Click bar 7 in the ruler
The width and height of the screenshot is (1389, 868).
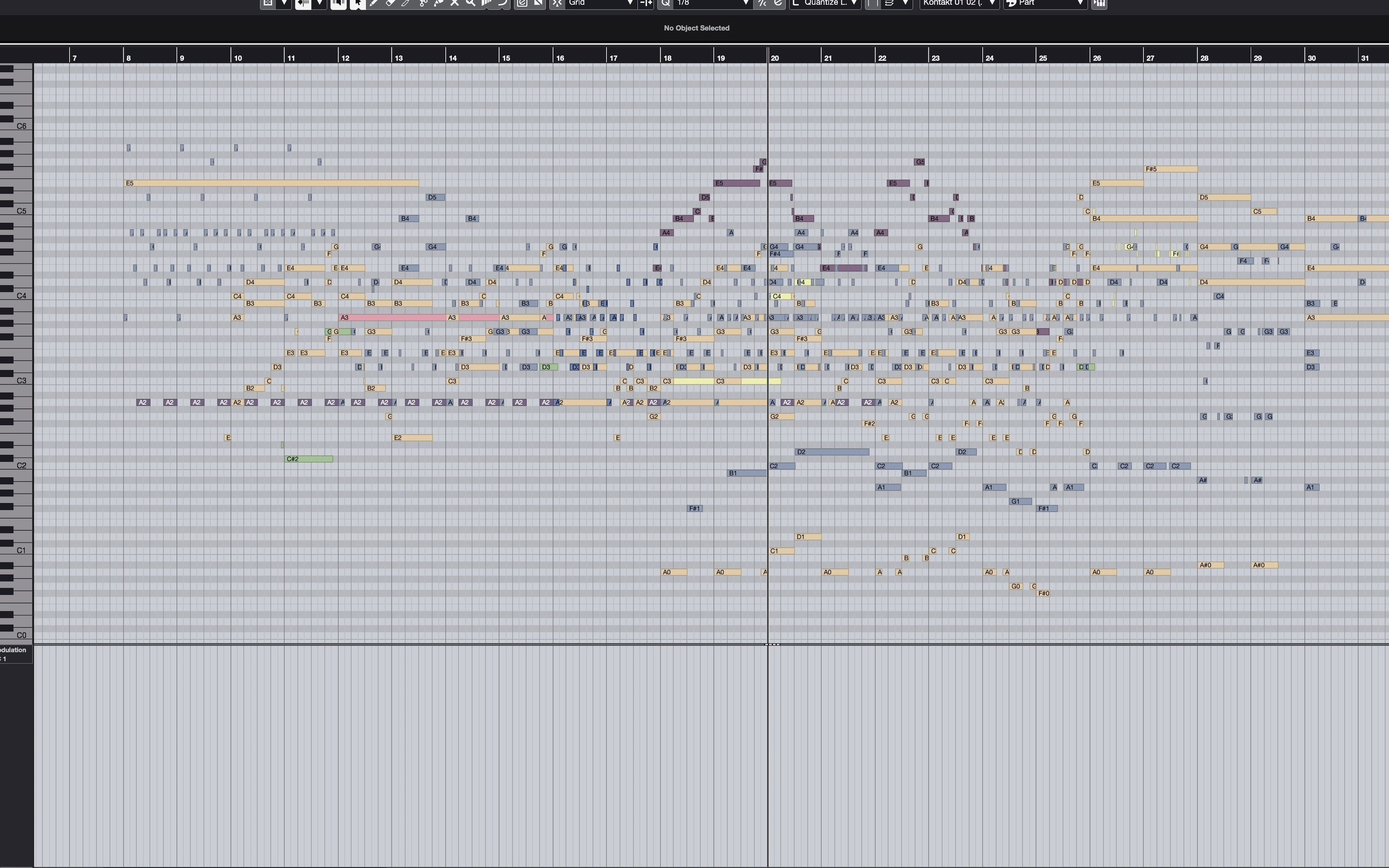[75, 58]
